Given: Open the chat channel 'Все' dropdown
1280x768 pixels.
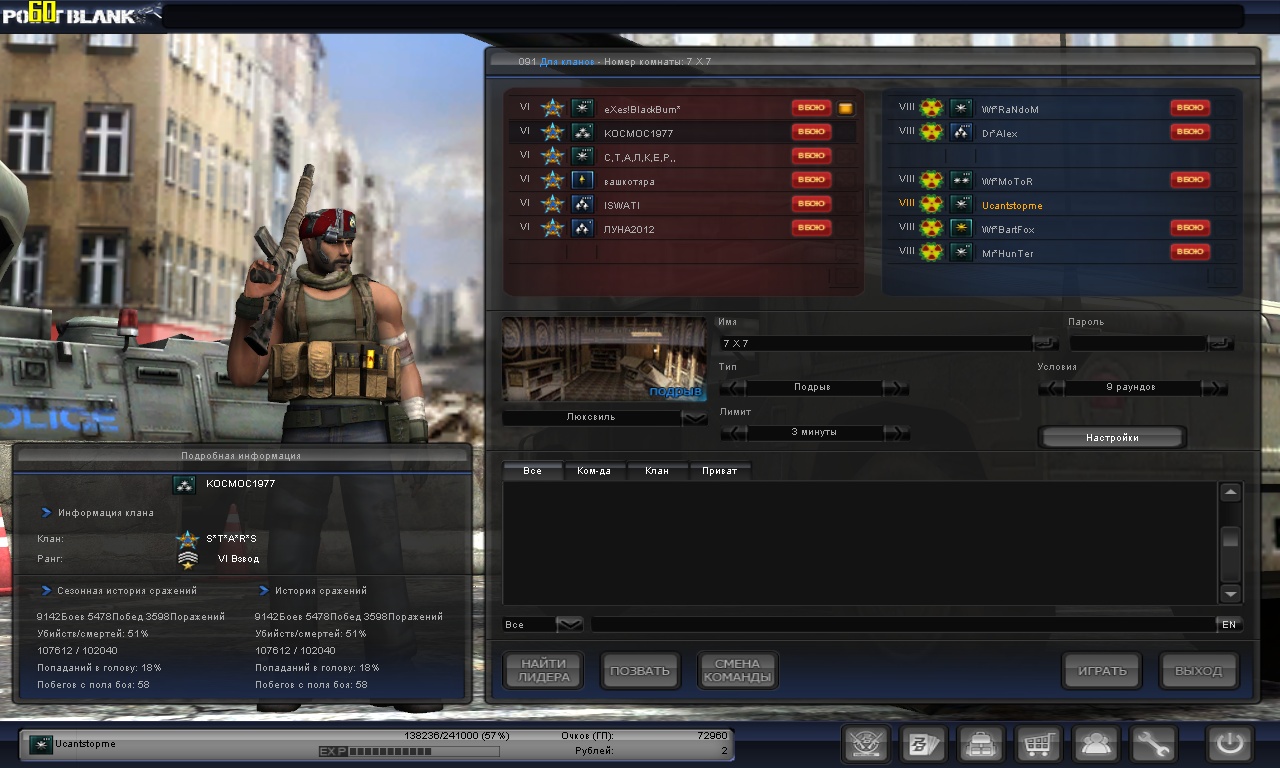Looking at the screenshot, I should (x=569, y=624).
